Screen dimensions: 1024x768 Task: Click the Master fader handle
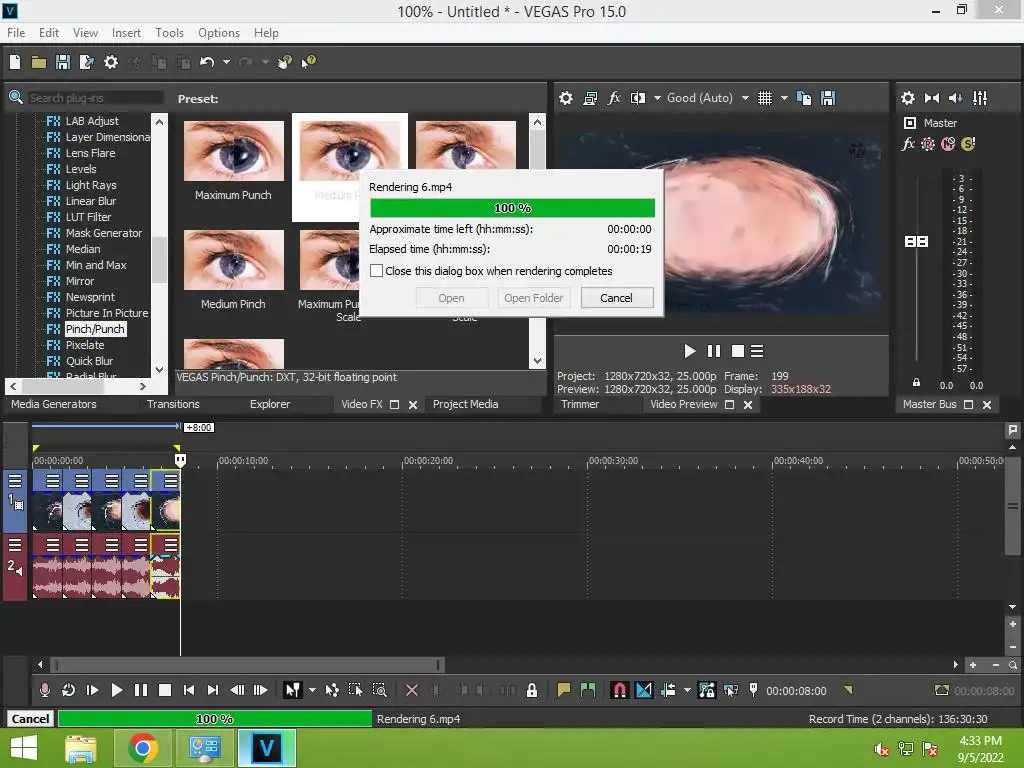(x=916, y=242)
